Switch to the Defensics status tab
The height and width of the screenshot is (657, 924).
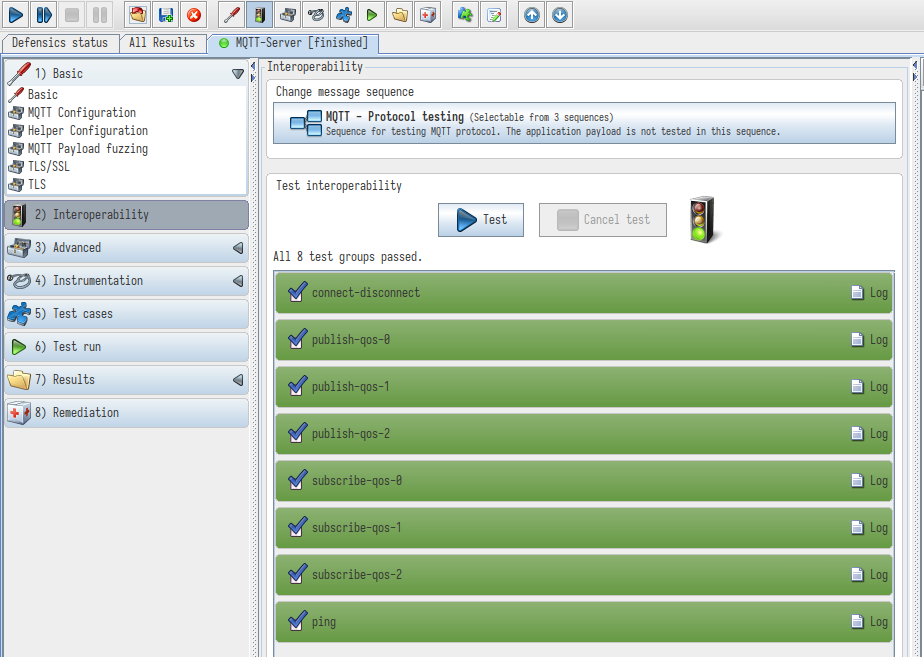[60, 43]
